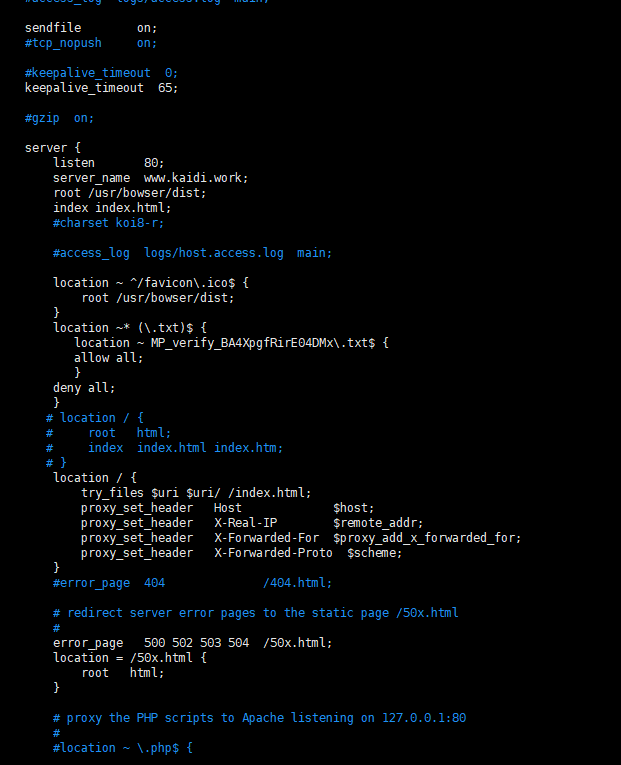The image size is (621, 765).
Task: Click the /404.html commented path
Action: coord(298,583)
